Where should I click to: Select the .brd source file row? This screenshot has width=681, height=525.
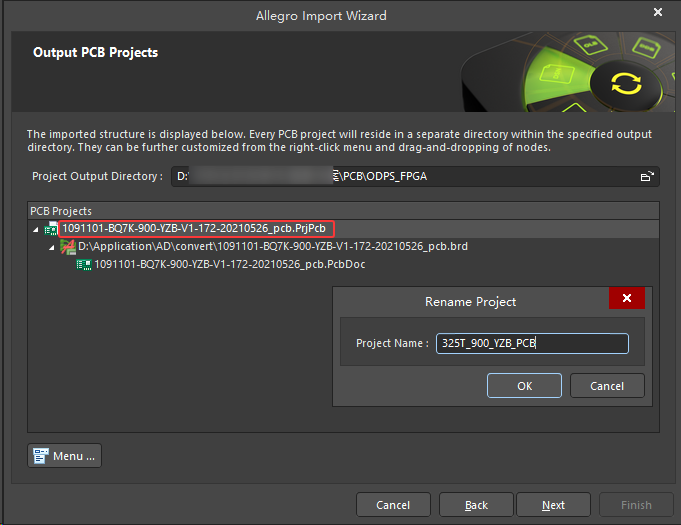(343, 246)
